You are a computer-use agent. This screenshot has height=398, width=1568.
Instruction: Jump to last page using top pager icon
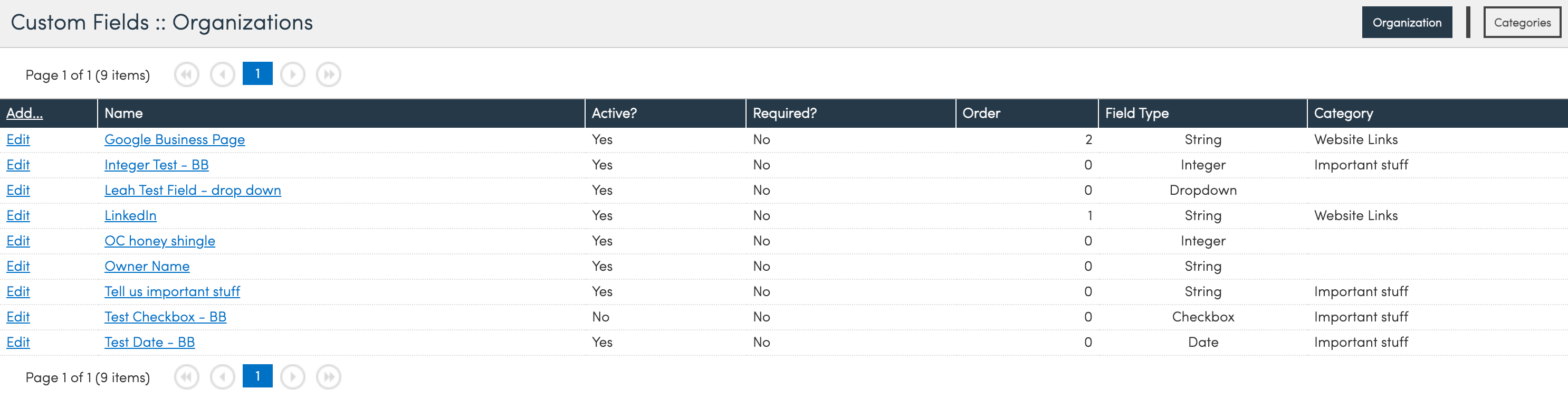click(x=329, y=74)
